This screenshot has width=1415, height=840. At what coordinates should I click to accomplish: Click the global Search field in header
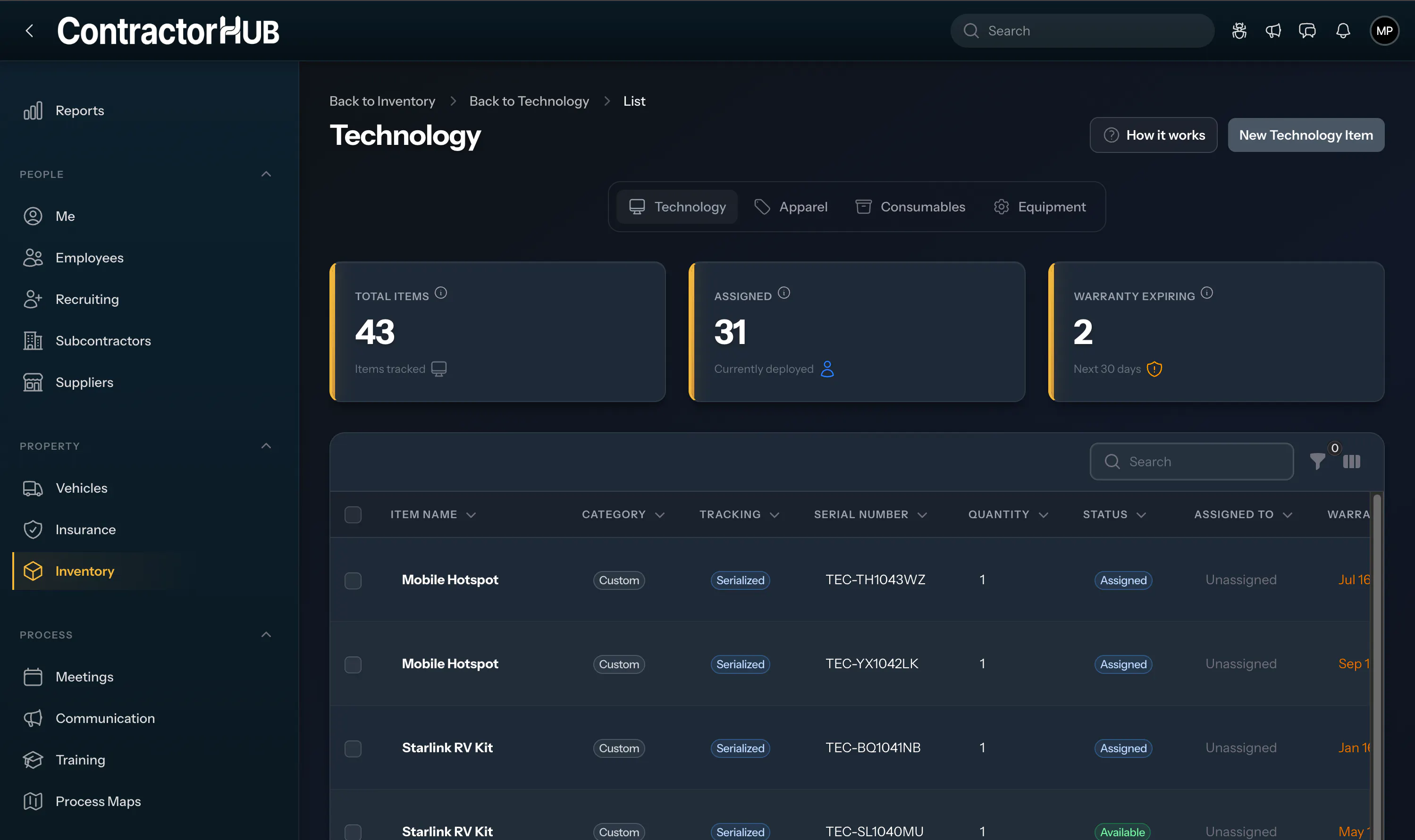coord(1082,31)
